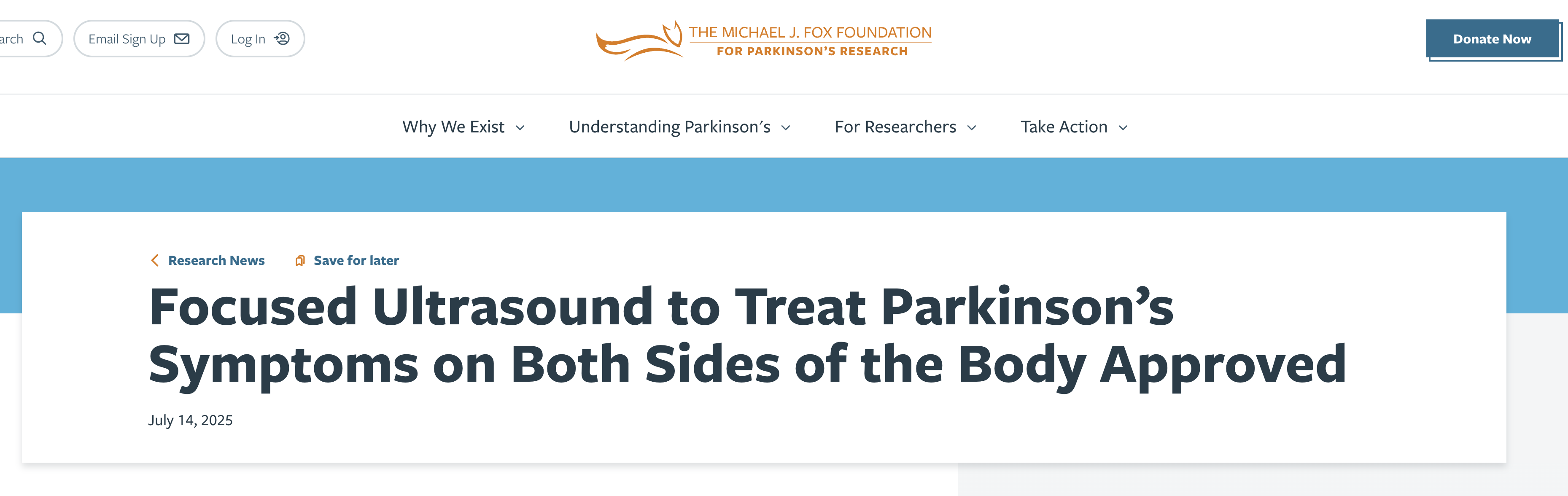Click the bookmark icon to save article
Image resolution: width=1568 pixels, height=496 pixels.
299,261
